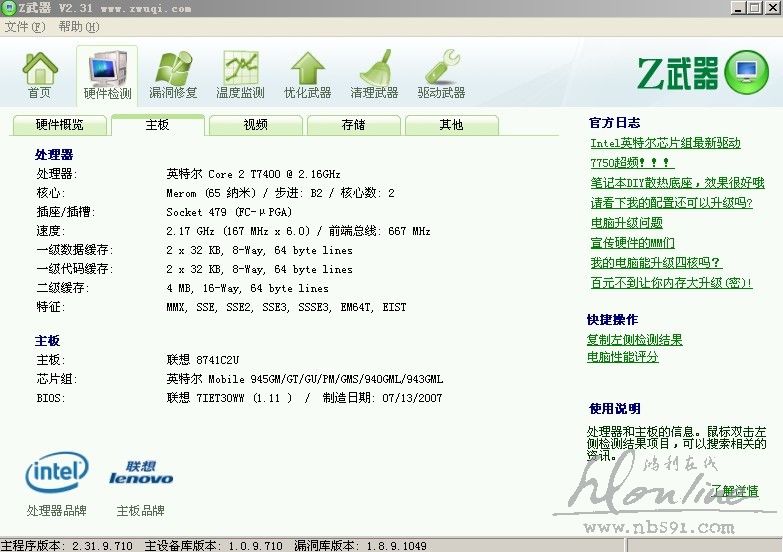The height and width of the screenshot is (552, 783).
Task: Open the 宣传硬件的MM们 link
Action: click(632, 243)
